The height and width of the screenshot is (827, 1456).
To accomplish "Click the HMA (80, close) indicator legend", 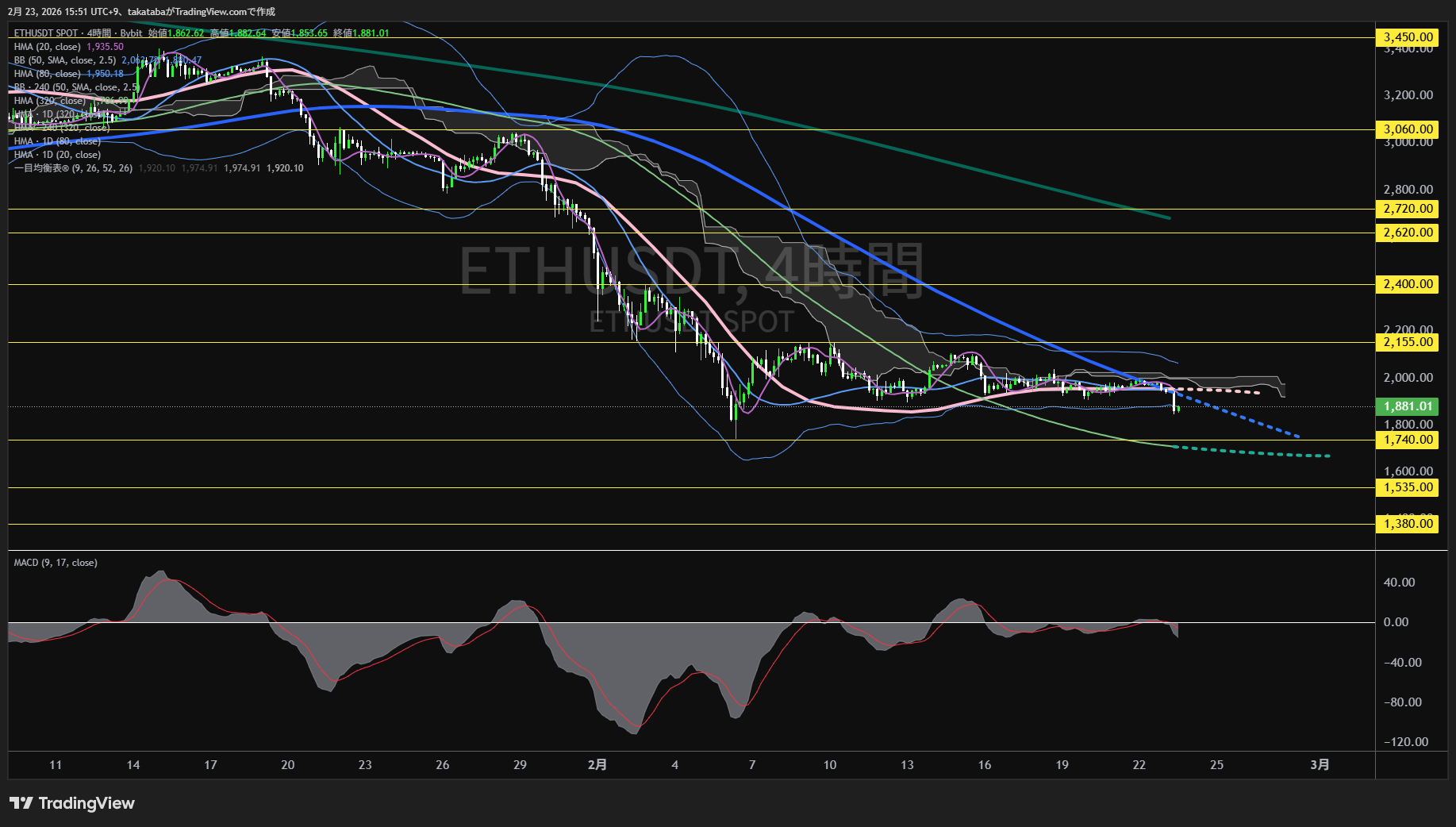I will pos(48,74).
